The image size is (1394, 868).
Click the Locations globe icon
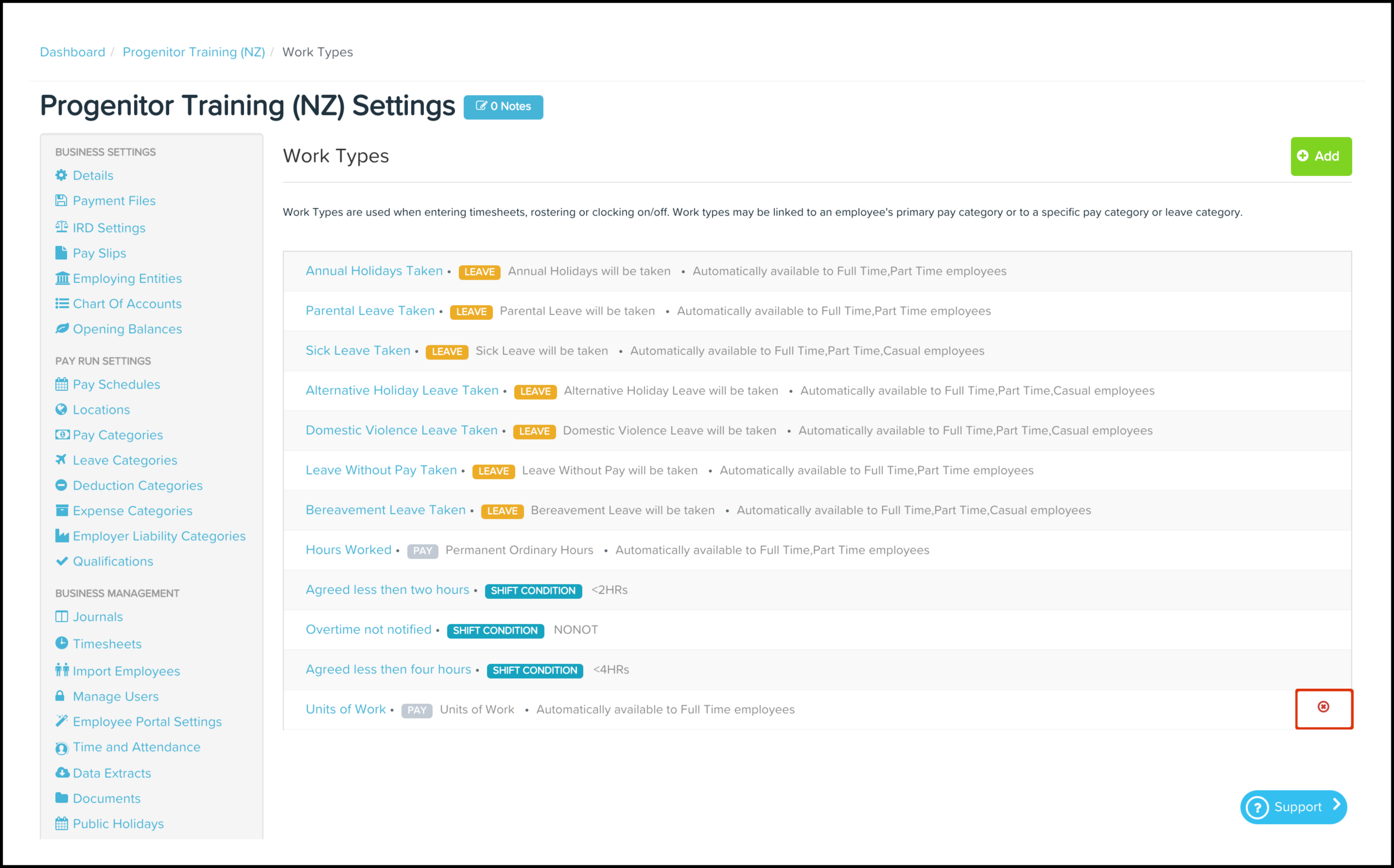pyautogui.click(x=61, y=409)
